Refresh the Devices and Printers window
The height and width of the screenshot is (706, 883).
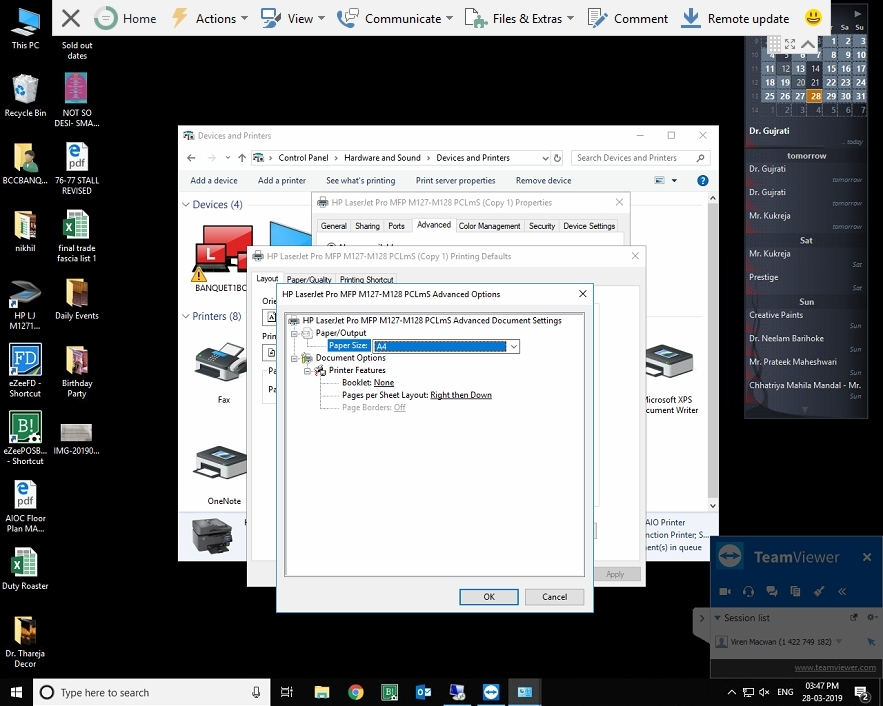pyautogui.click(x=557, y=158)
